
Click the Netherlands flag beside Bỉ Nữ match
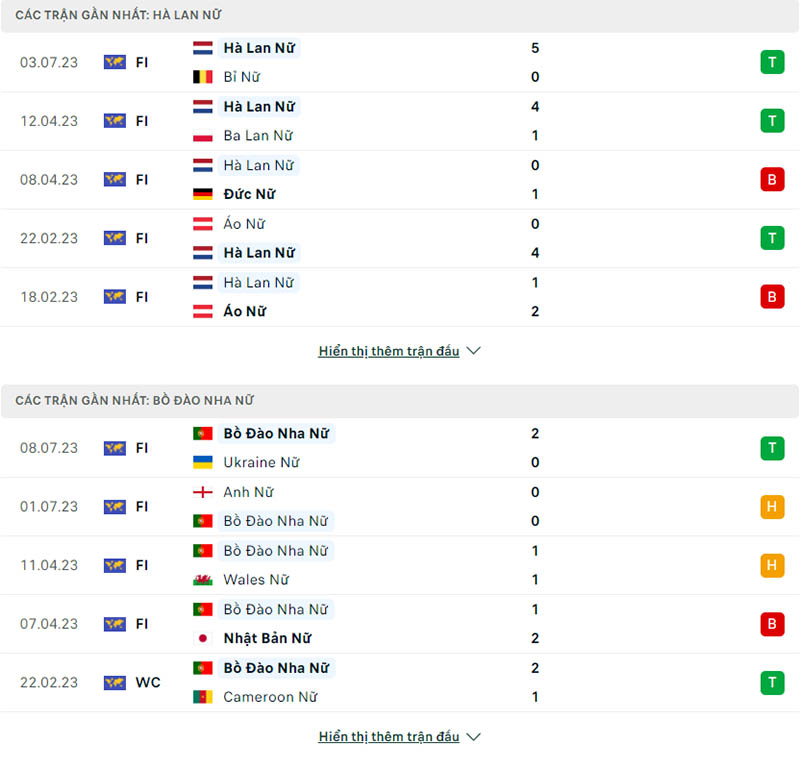[x=202, y=48]
